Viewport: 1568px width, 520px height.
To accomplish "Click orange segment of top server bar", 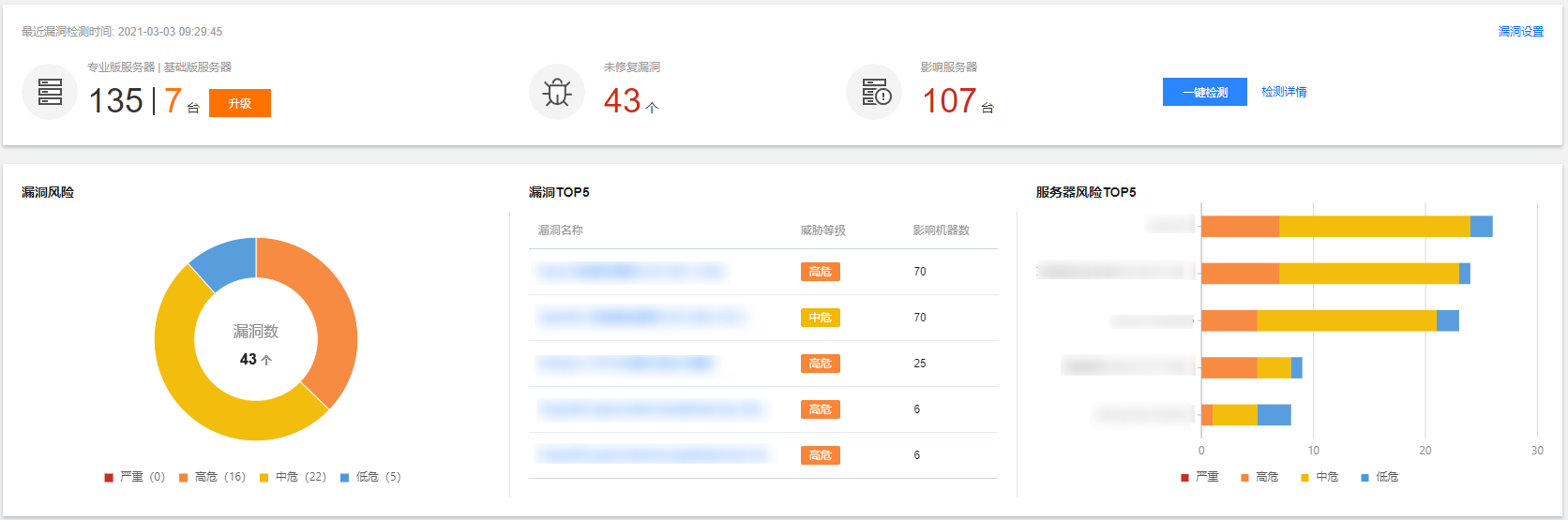I will (1241, 226).
